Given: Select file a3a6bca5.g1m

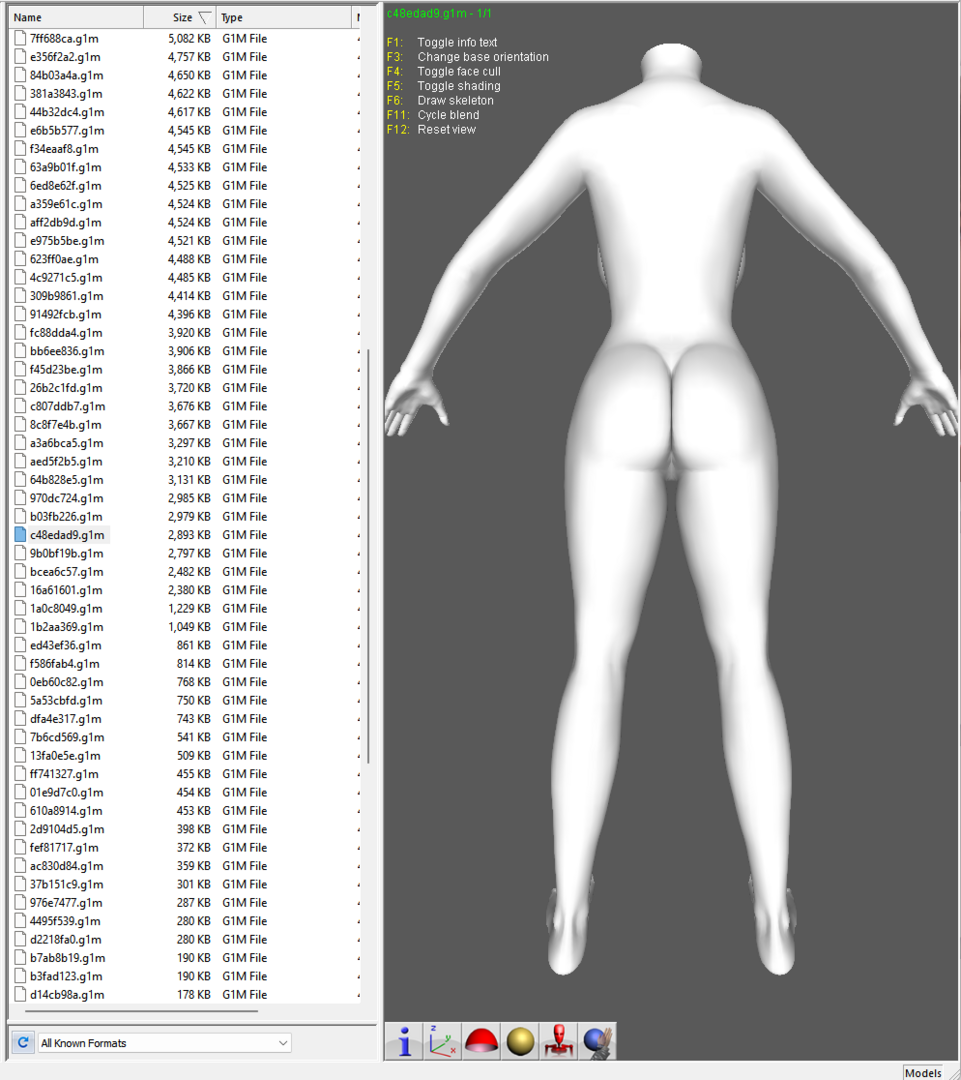Looking at the screenshot, I should [x=66, y=443].
